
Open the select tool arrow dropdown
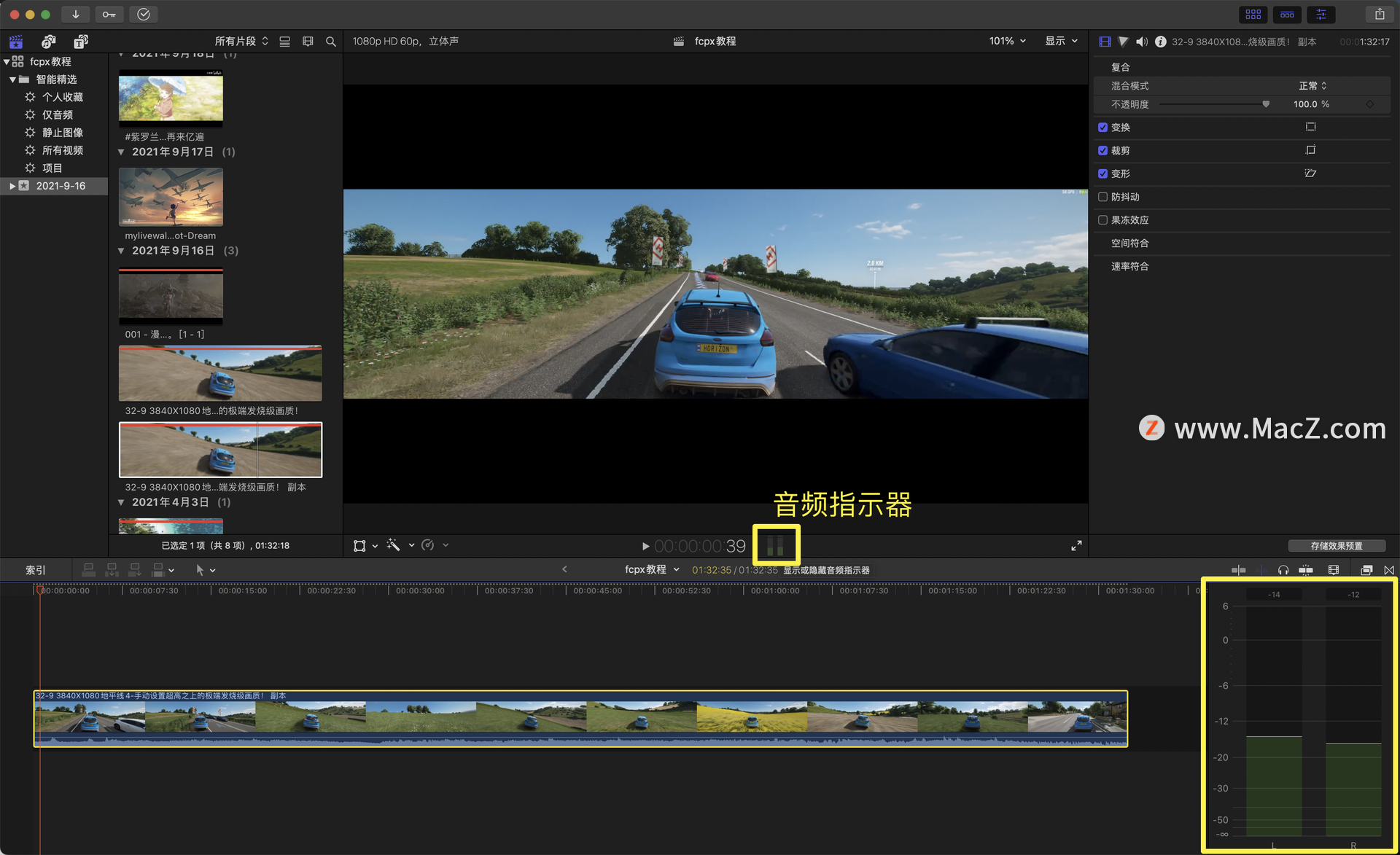pos(205,570)
